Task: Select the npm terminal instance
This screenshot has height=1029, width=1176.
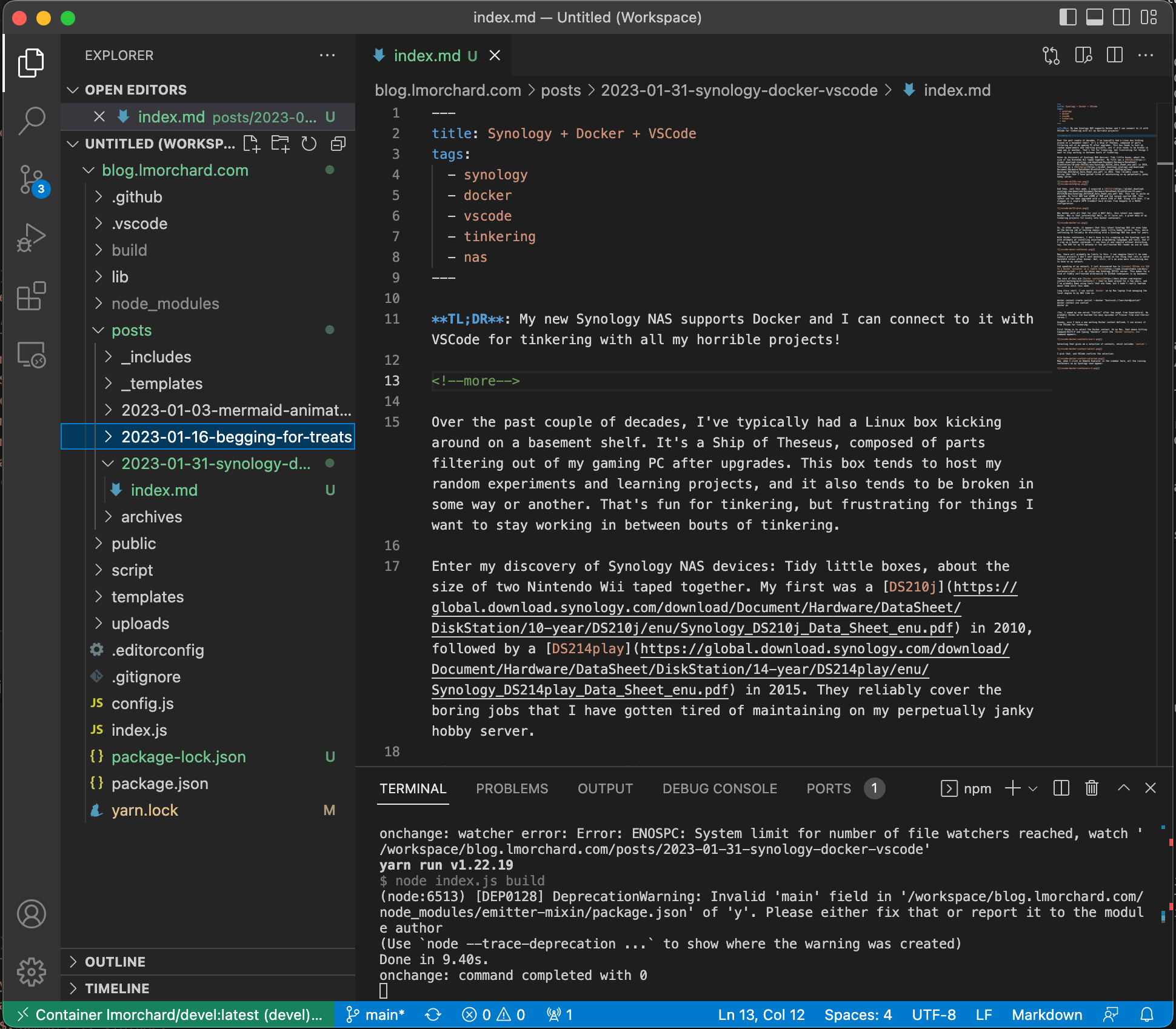Action: point(966,788)
